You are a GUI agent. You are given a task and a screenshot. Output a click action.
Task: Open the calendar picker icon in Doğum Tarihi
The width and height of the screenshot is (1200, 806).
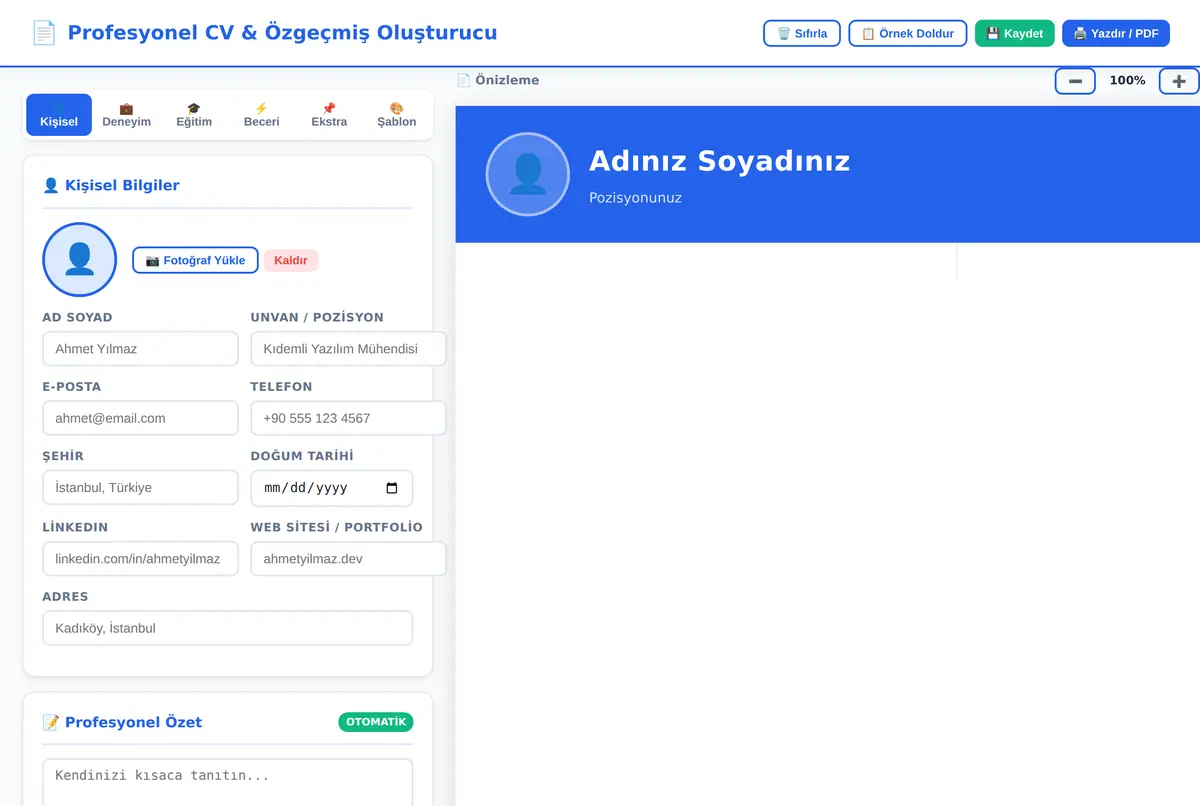pos(392,488)
